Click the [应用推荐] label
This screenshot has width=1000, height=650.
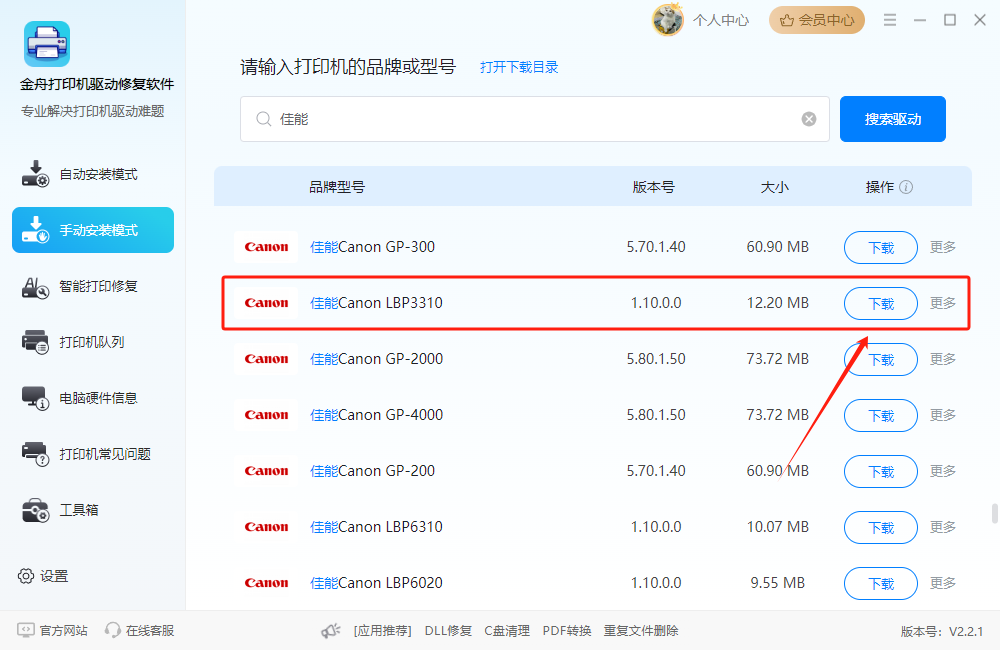click(x=383, y=631)
